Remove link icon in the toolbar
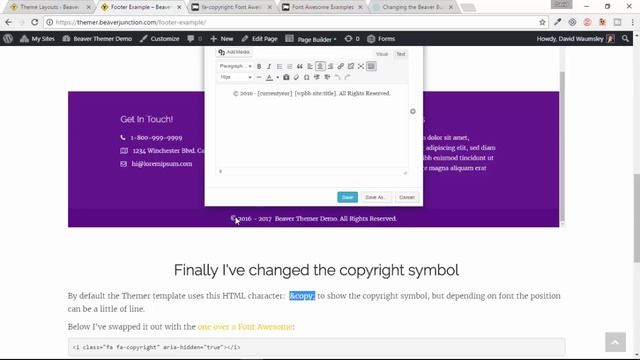This screenshot has width=640, height=360. [351, 66]
